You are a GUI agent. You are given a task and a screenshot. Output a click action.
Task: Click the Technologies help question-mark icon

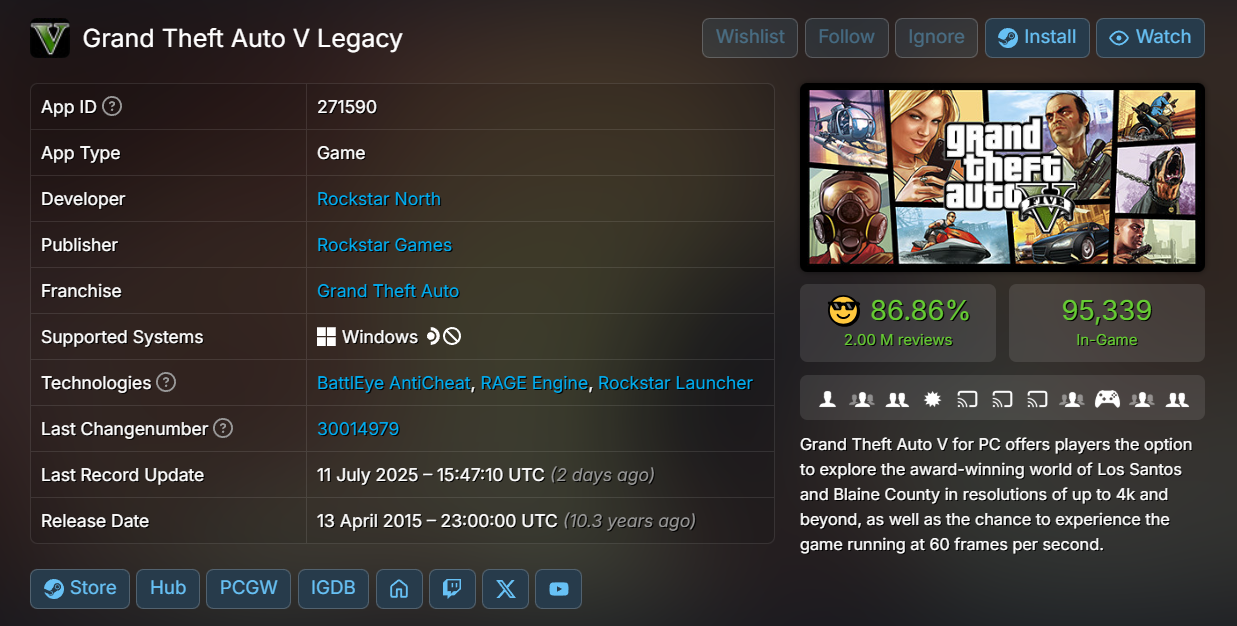[x=166, y=382]
